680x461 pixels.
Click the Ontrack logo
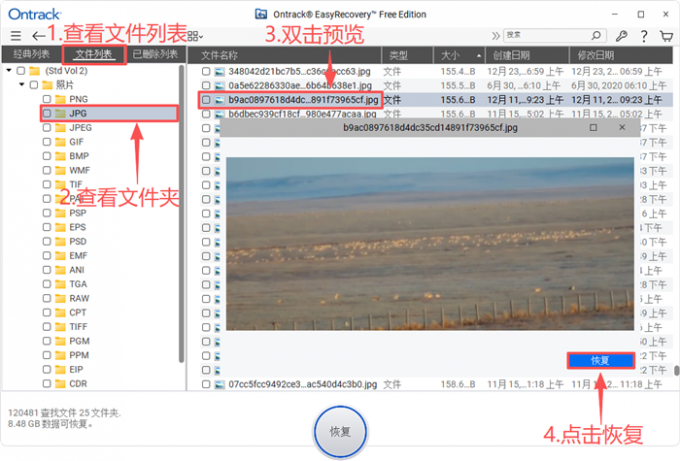pos(35,14)
